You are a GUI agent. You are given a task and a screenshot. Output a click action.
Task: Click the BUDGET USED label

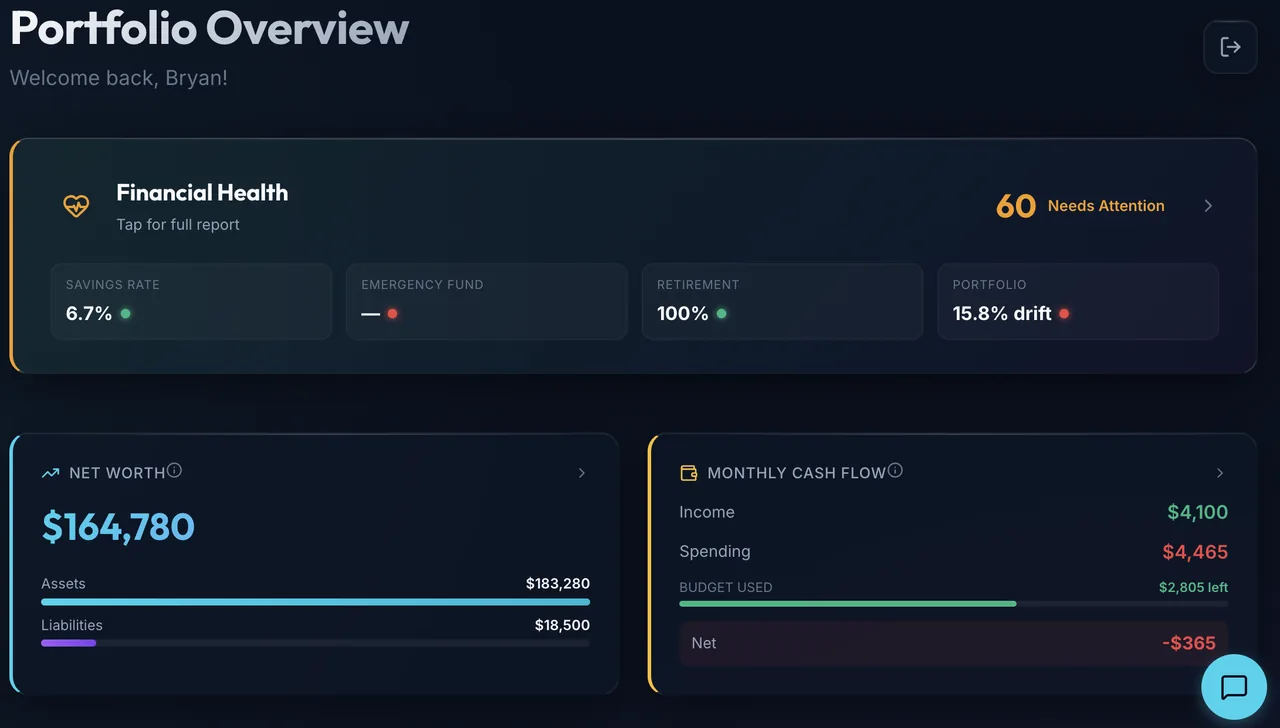coord(726,587)
